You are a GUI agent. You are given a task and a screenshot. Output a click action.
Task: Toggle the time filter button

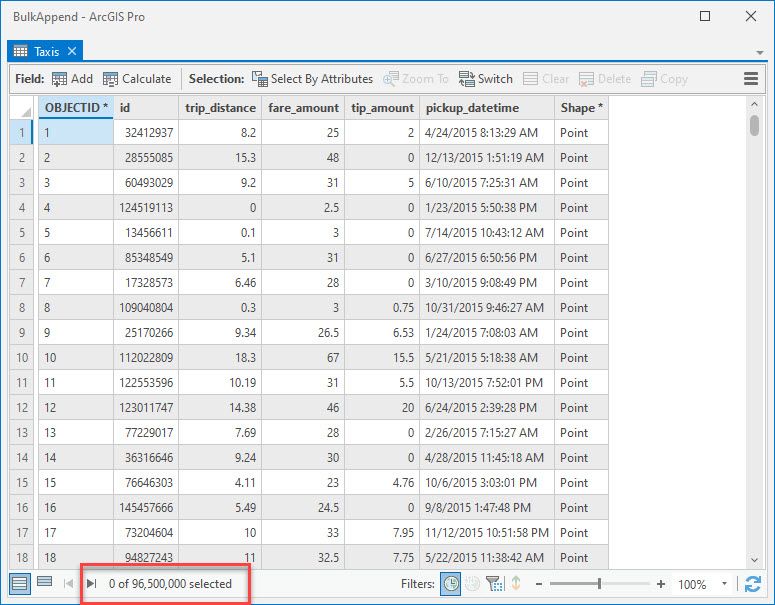(451, 584)
